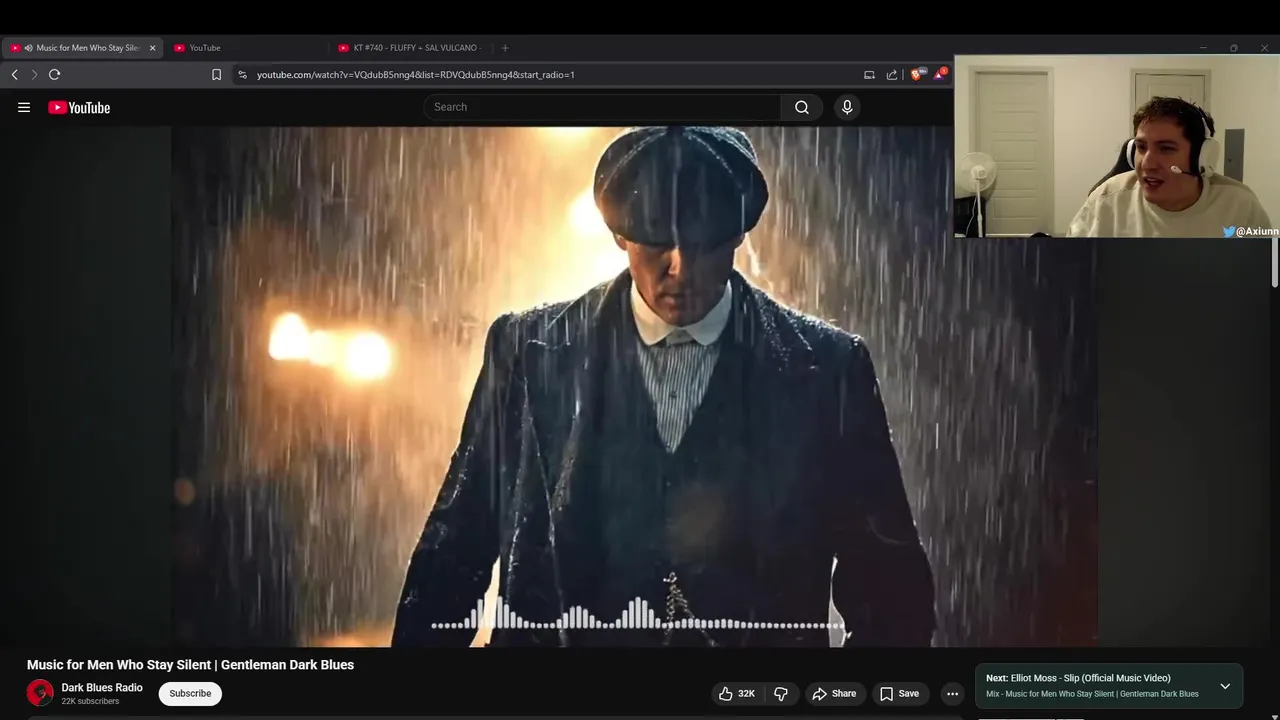The image size is (1280, 720).
Task: Click the search magnifier button
Action: click(x=802, y=107)
